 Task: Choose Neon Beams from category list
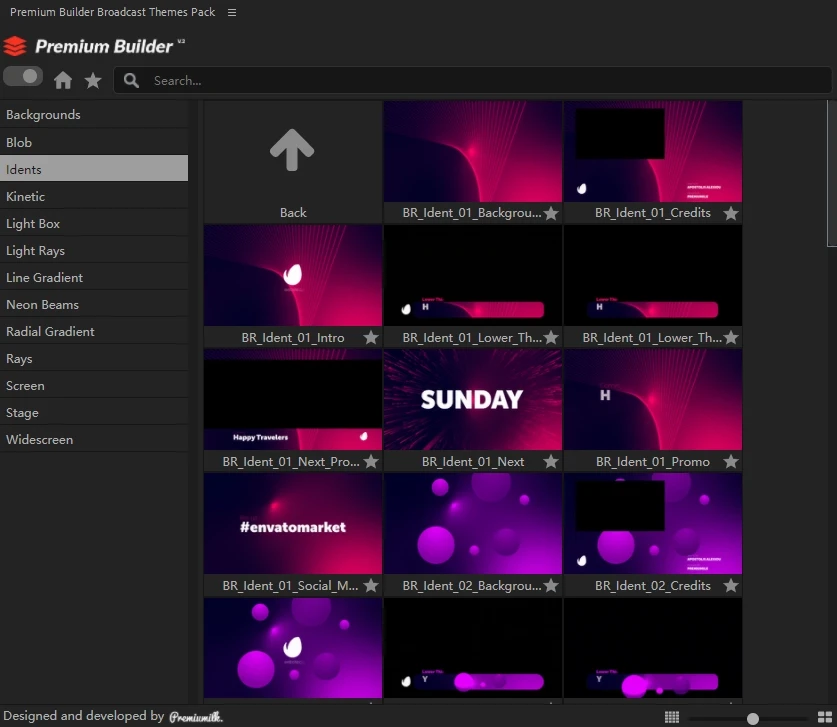[42, 305]
